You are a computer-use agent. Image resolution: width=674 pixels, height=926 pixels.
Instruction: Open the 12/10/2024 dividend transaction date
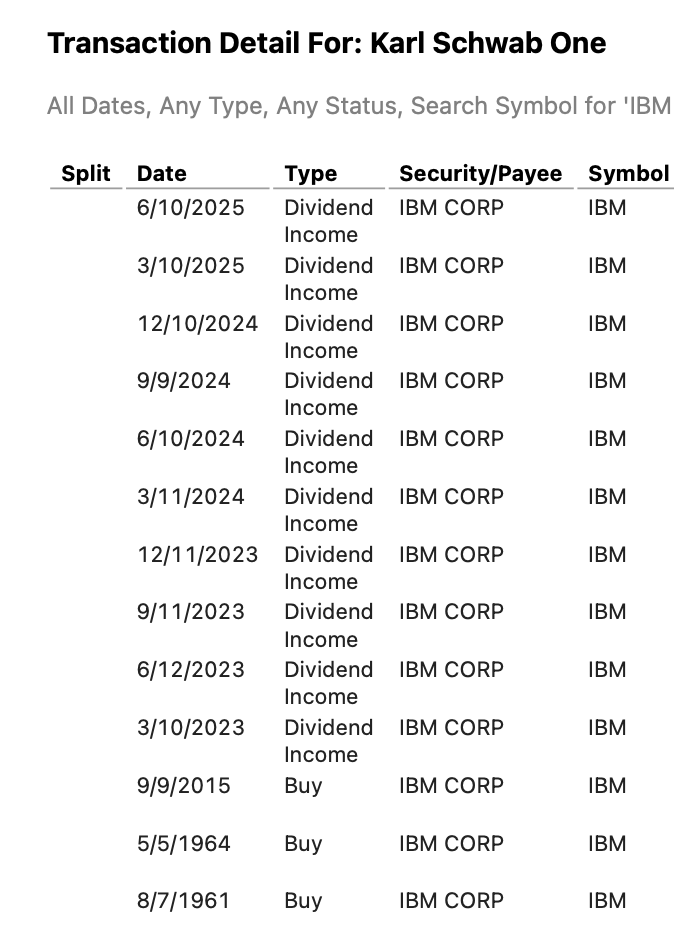pyautogui.click(x=197, y=324)
